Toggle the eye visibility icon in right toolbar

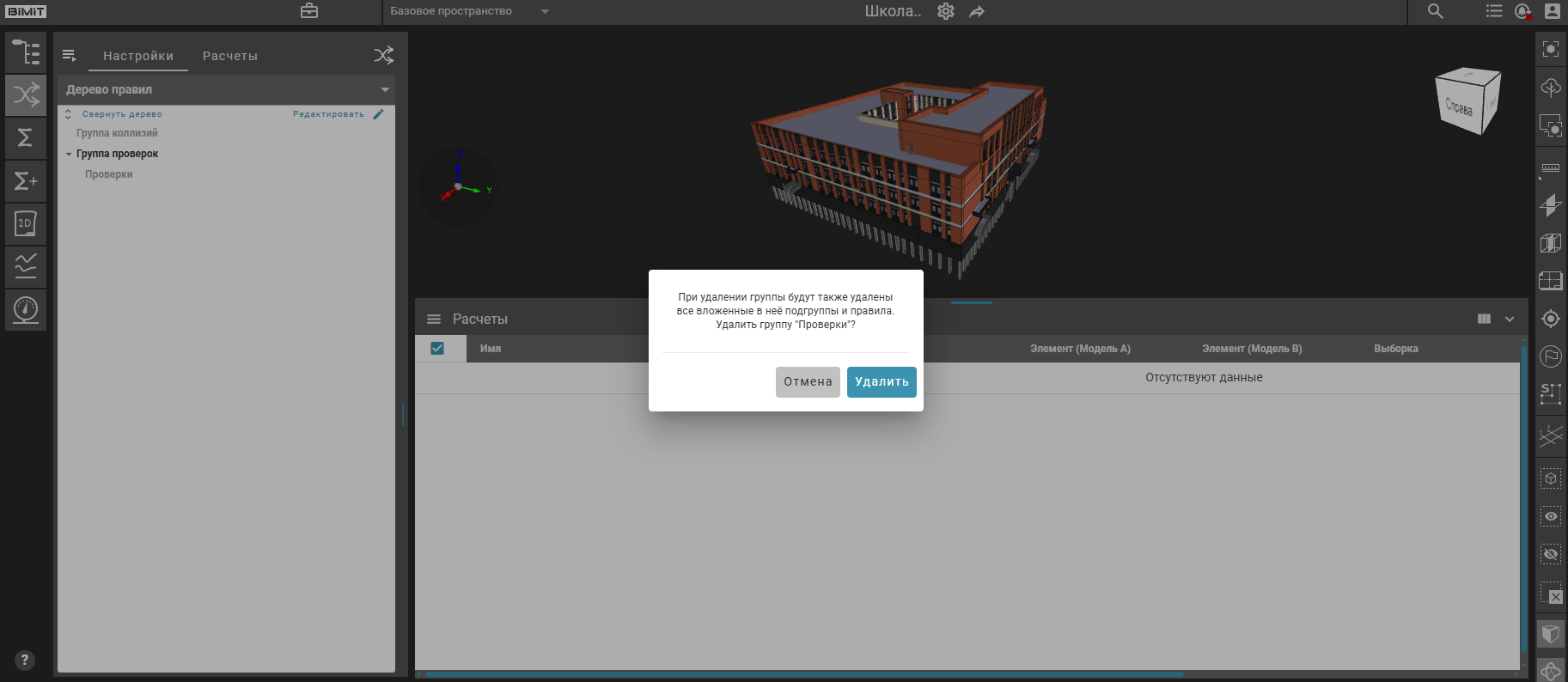pos(1551,516)
